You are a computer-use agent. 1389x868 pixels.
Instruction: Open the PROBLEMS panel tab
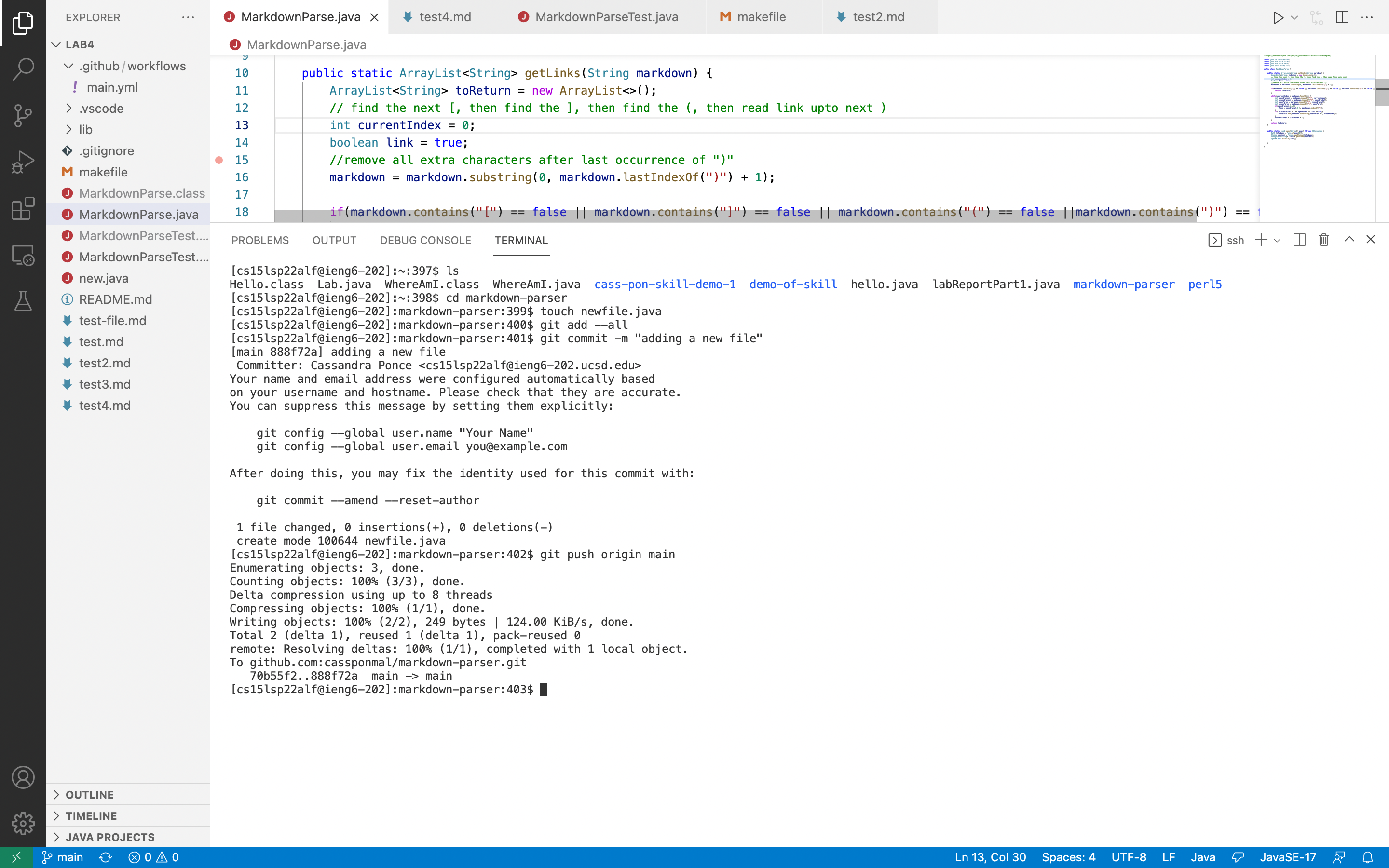260,240
